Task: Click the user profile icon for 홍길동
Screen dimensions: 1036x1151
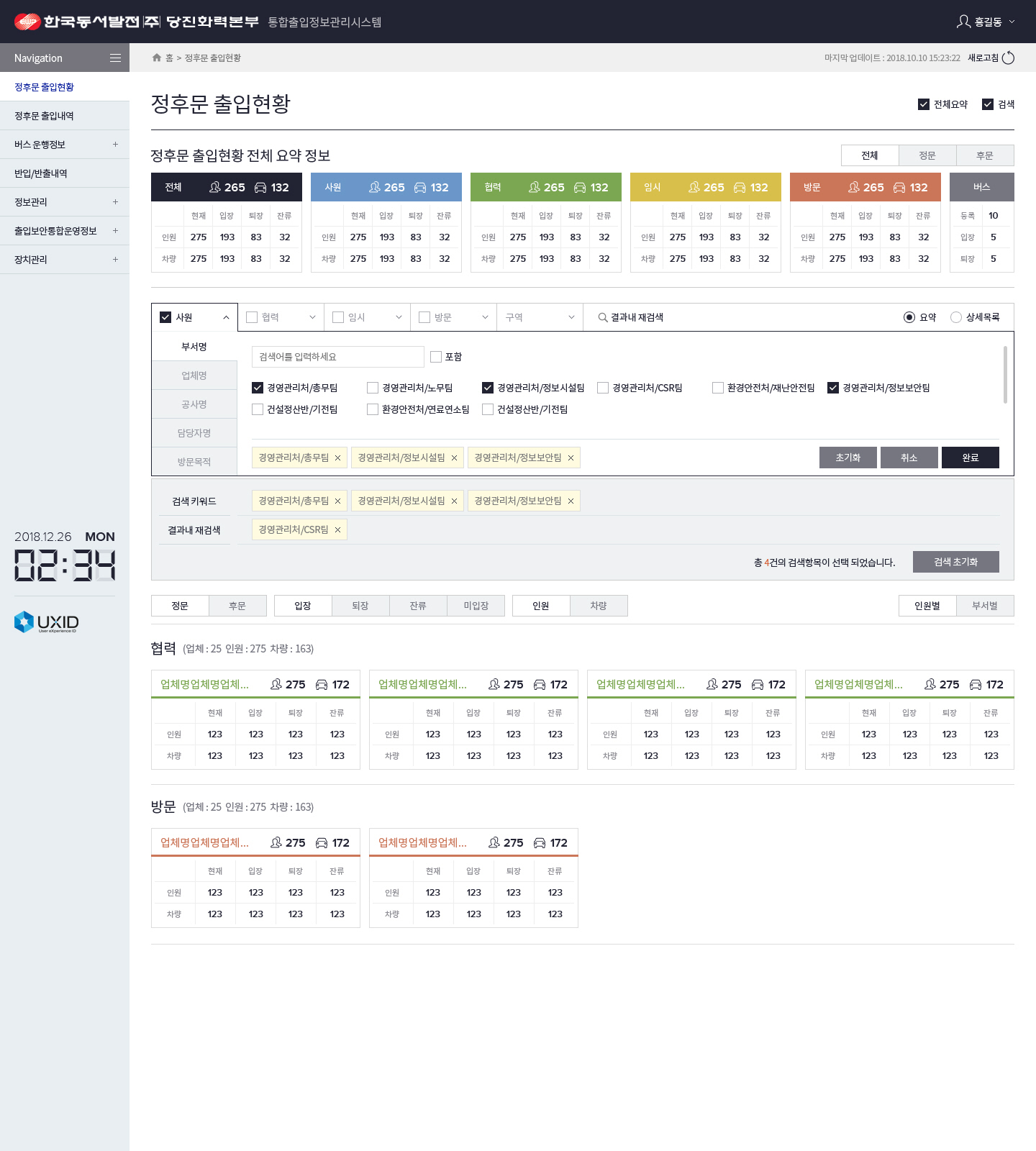Action: (963, 22)
